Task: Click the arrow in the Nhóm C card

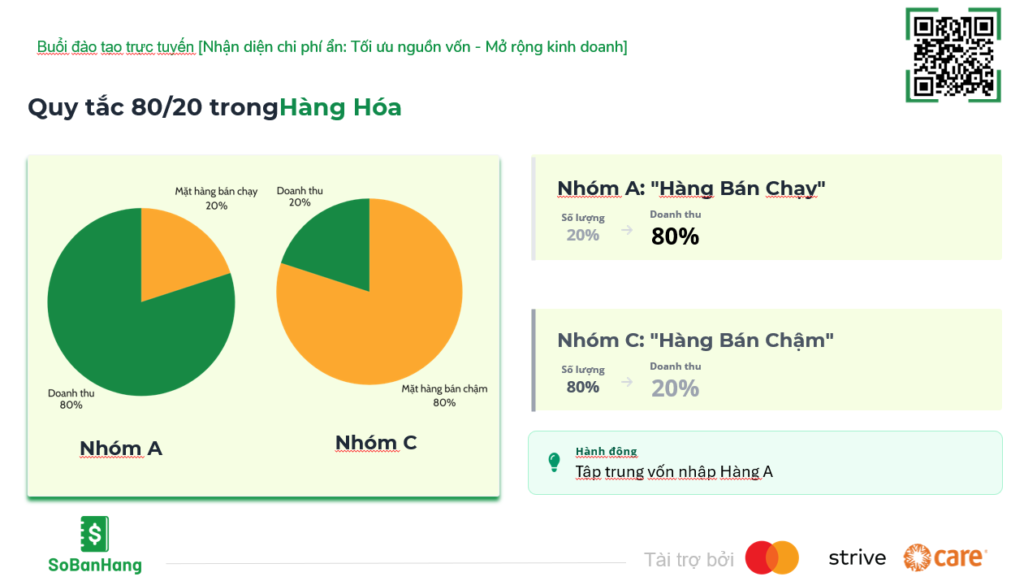Action: point(627,382)
